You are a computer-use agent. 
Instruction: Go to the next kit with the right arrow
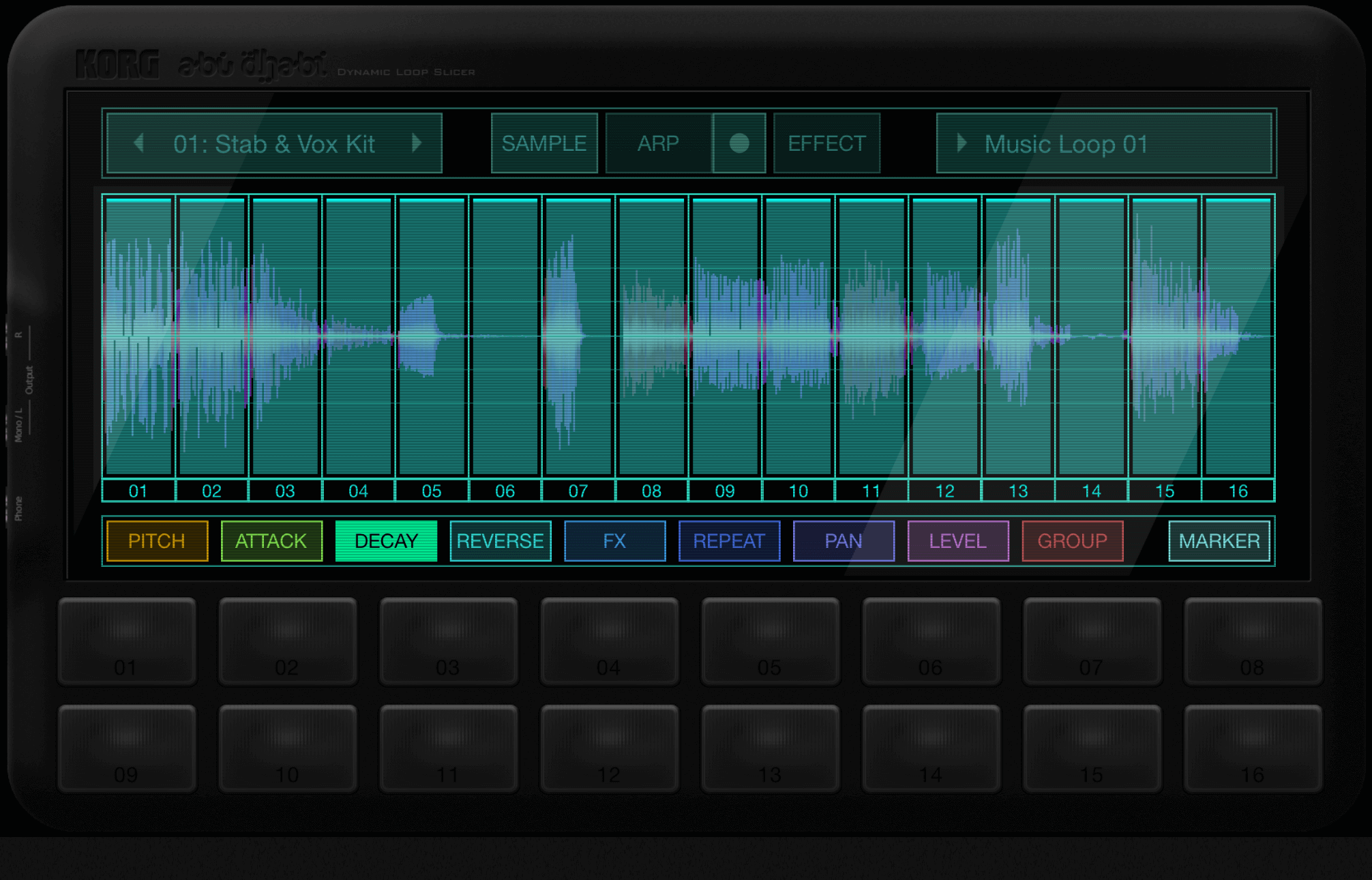417,143
